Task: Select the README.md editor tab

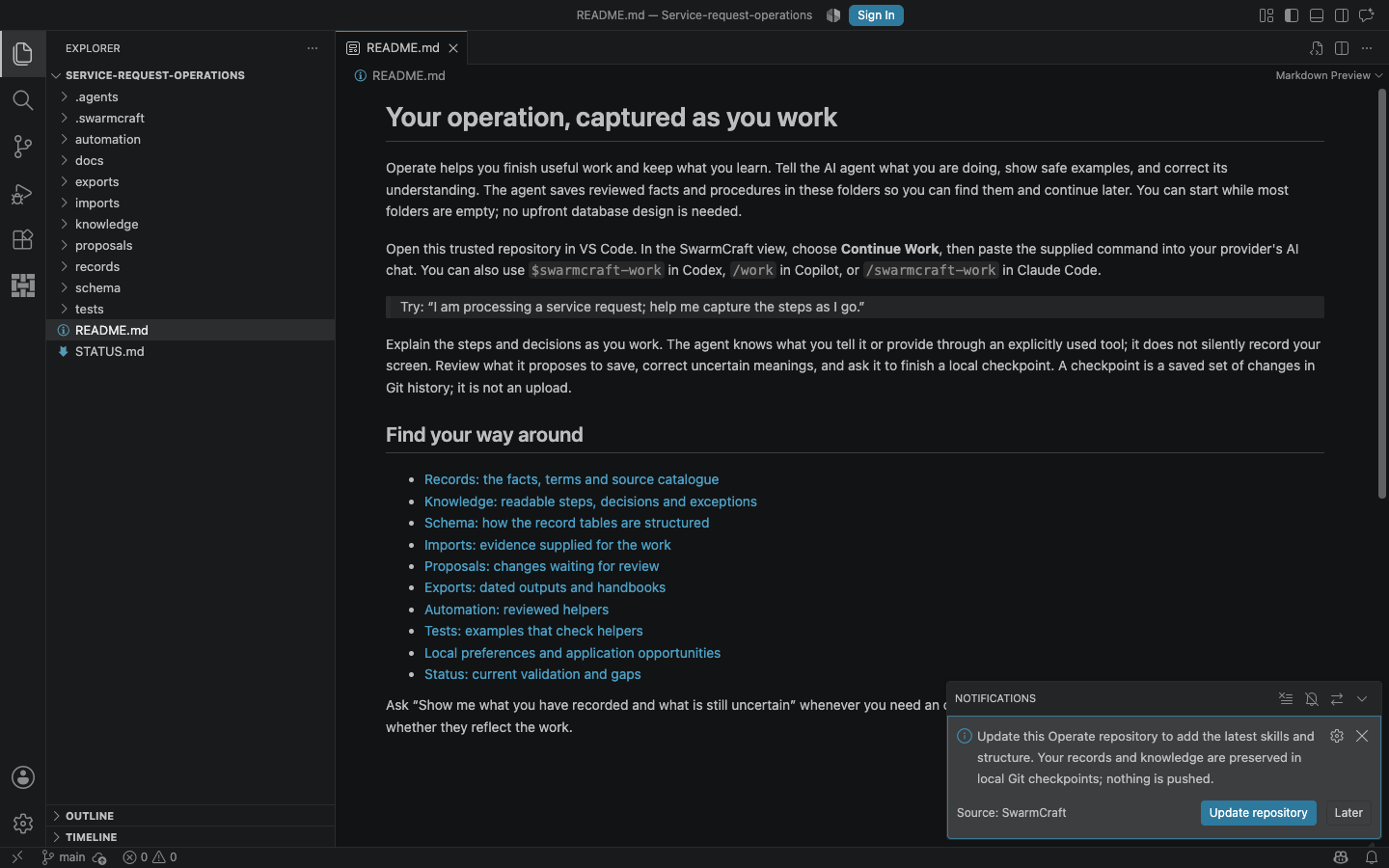Action: [401, 48]
